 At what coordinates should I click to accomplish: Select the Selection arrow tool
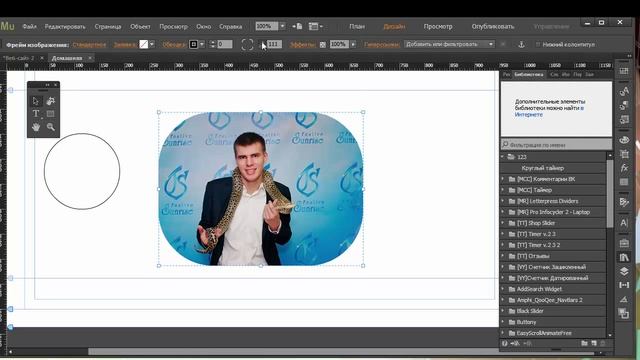36,101
